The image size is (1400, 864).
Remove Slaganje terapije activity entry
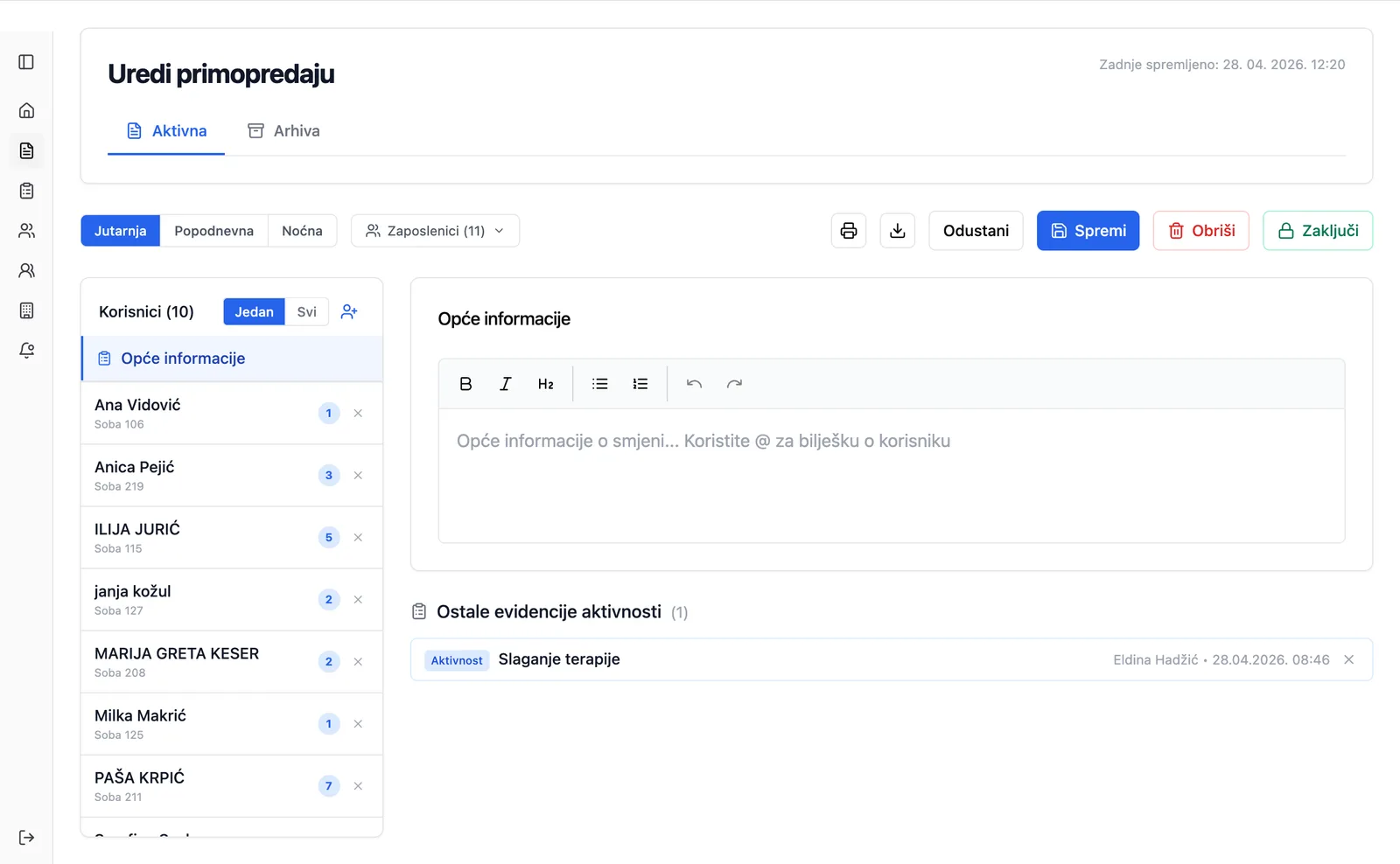coord(1349,659)
